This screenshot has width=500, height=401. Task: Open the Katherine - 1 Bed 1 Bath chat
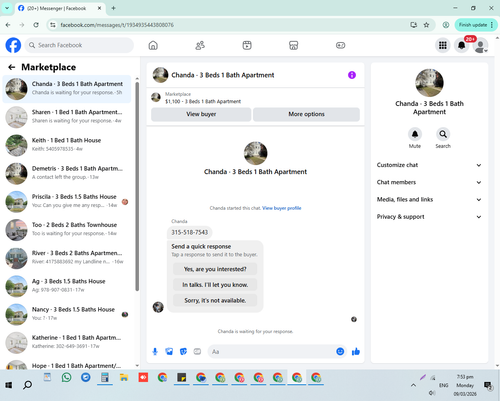[67, 342]
